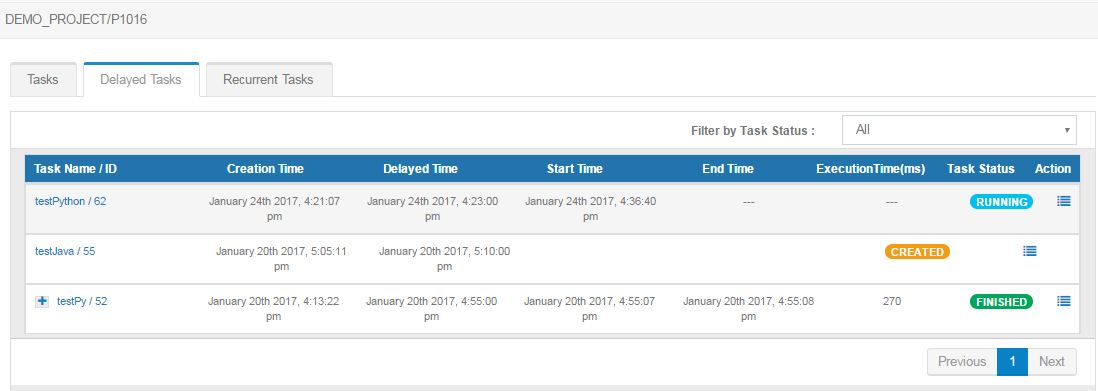1098x391 pixels.
Task: Go to the Previous page
Action: pyautogui.click(x=962, y=362)
